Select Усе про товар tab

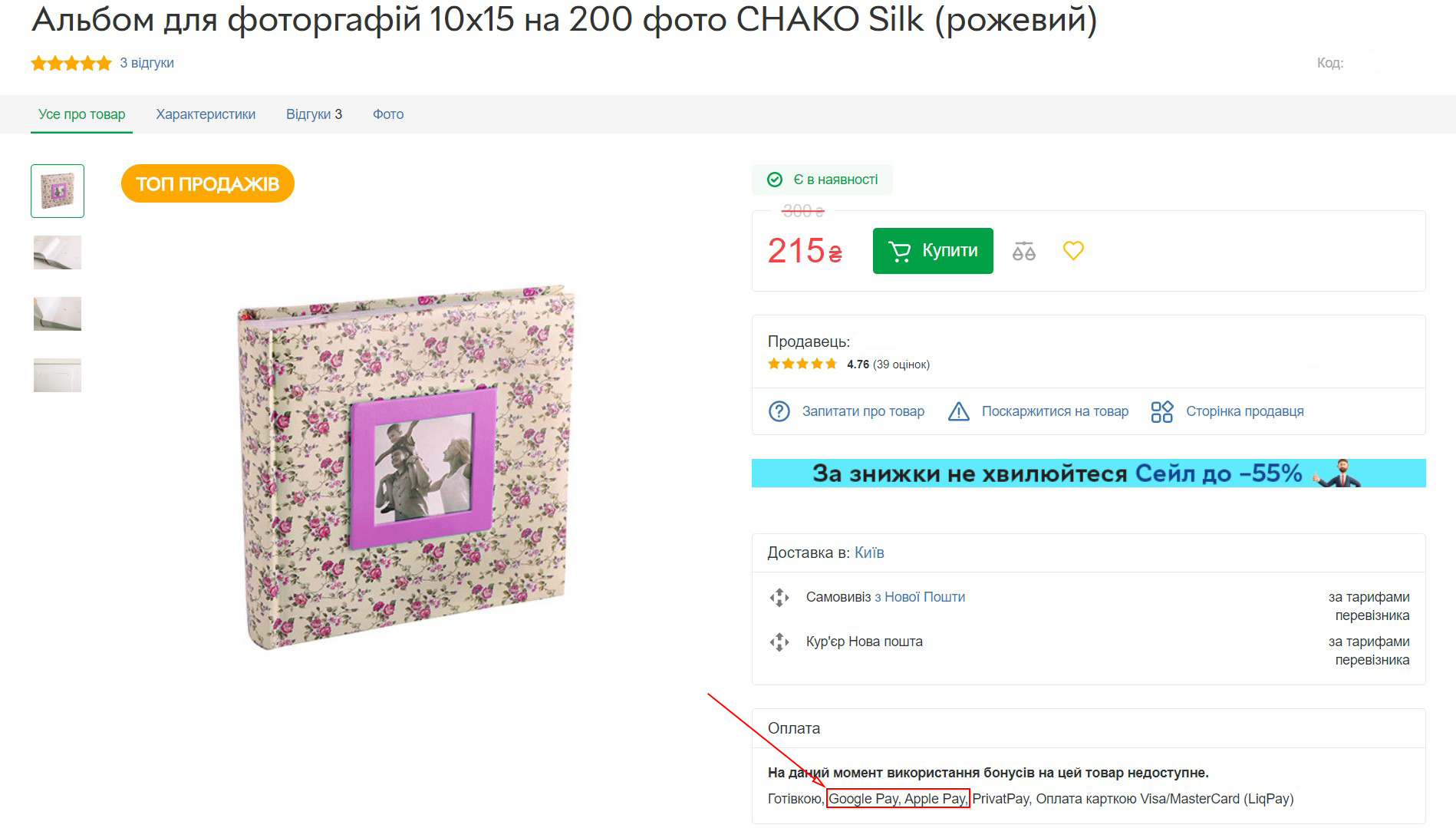[82, 114]
